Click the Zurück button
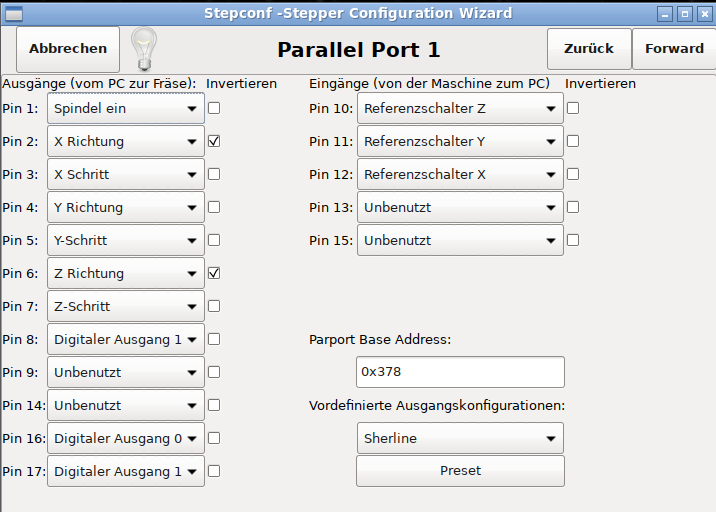Viewport: 716px width, 512px height. [x=589, y=48]
